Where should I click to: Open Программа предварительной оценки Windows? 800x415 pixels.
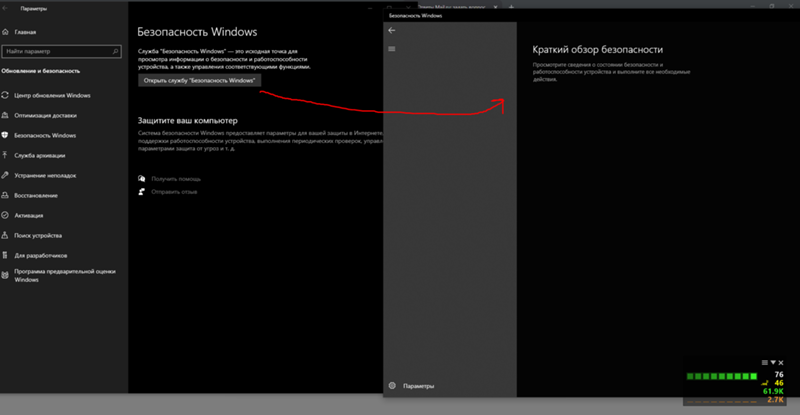pyautogui.click(x=65, y=275)
